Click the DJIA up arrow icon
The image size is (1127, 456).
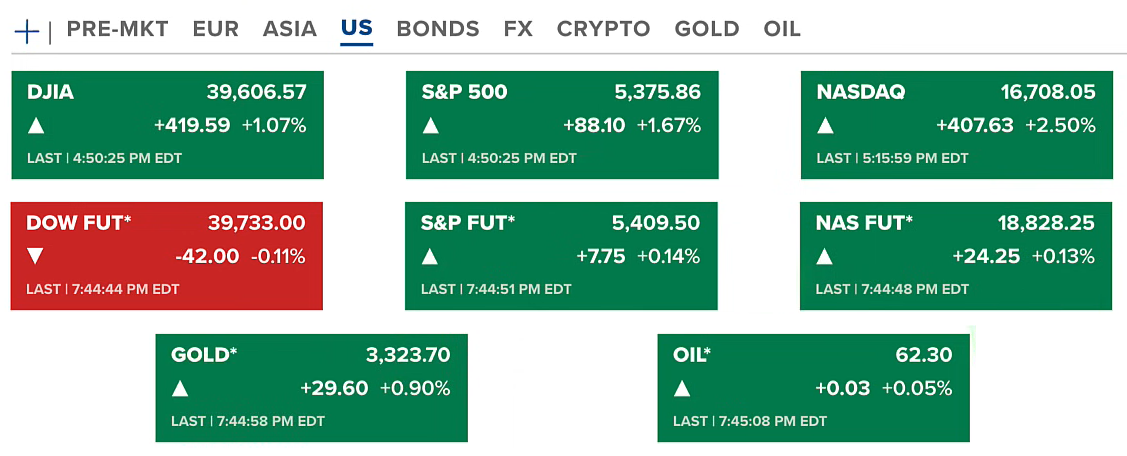coord(36,126)
